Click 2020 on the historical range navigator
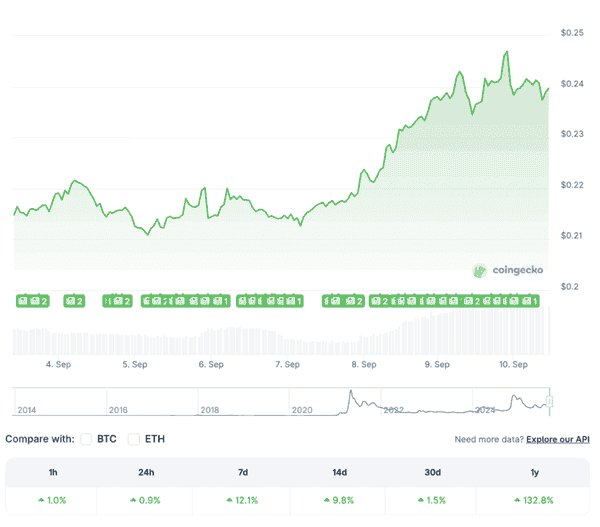Viewport: 600px width, 527px height. tap(302, 410)
